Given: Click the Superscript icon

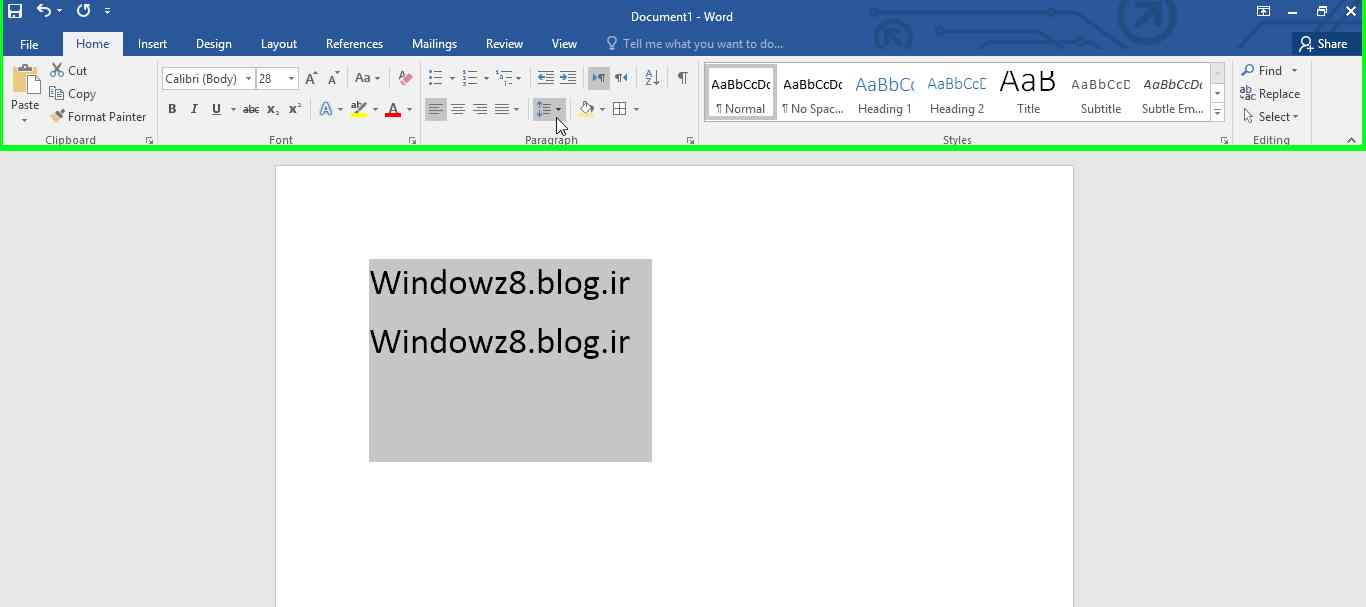Looking at the screenshot, I should (x=295, y=109).
